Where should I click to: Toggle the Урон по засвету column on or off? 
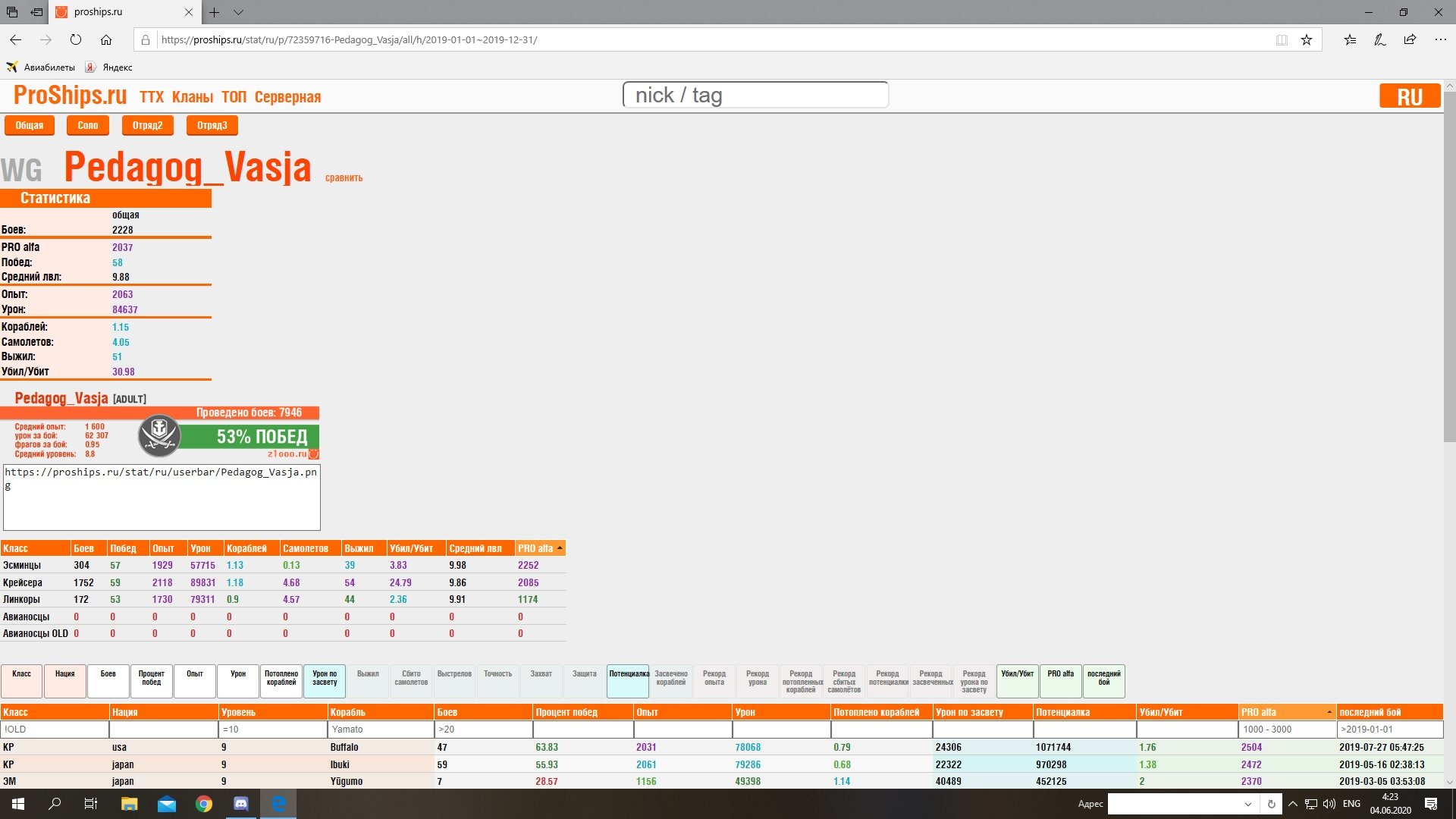(325, 681)
